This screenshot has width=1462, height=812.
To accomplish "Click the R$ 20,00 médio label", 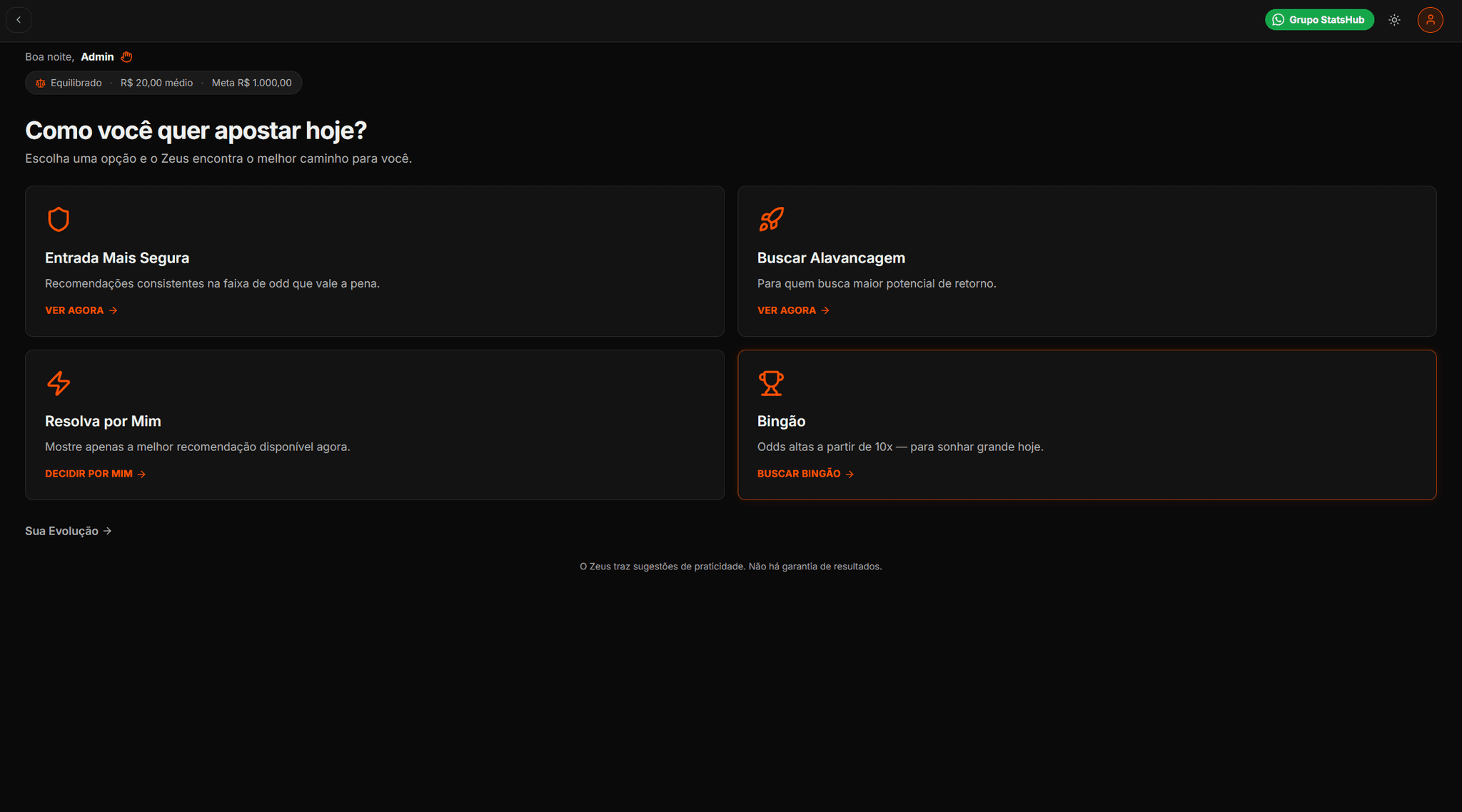I will point(156,83).
